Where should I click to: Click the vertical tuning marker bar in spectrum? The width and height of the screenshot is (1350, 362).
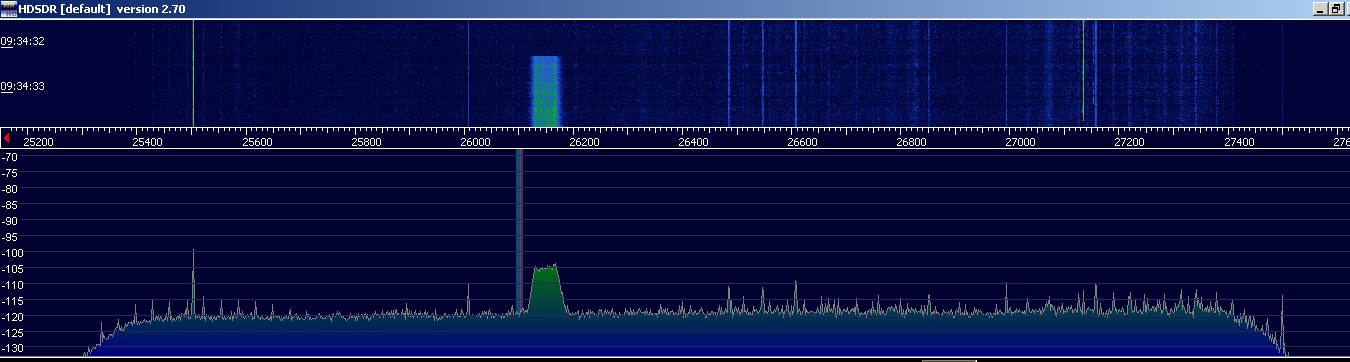(519, 230)
